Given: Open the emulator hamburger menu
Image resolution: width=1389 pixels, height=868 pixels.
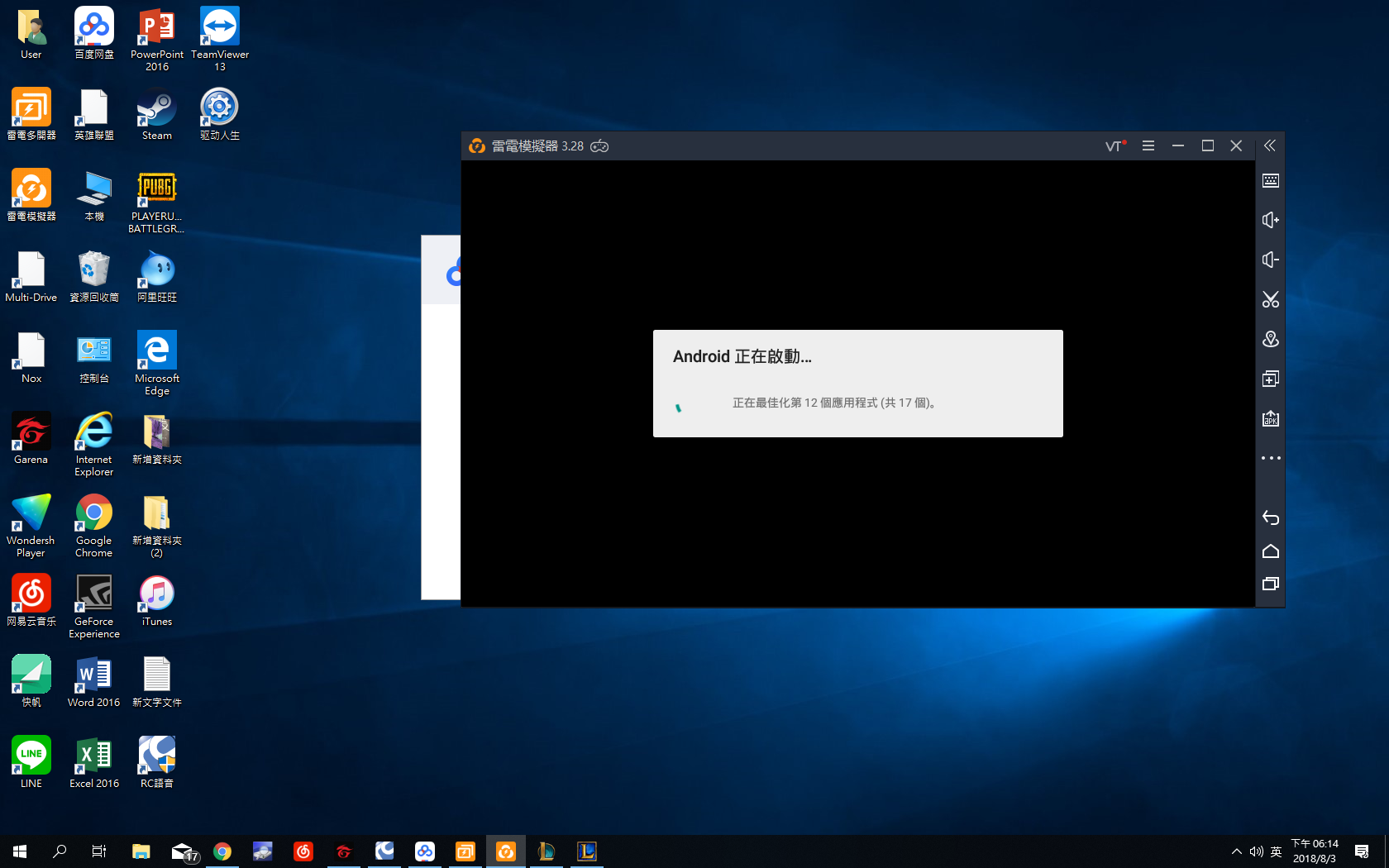Looking at the screenshot, I should pyautogui.click(x=1148, y=145).
